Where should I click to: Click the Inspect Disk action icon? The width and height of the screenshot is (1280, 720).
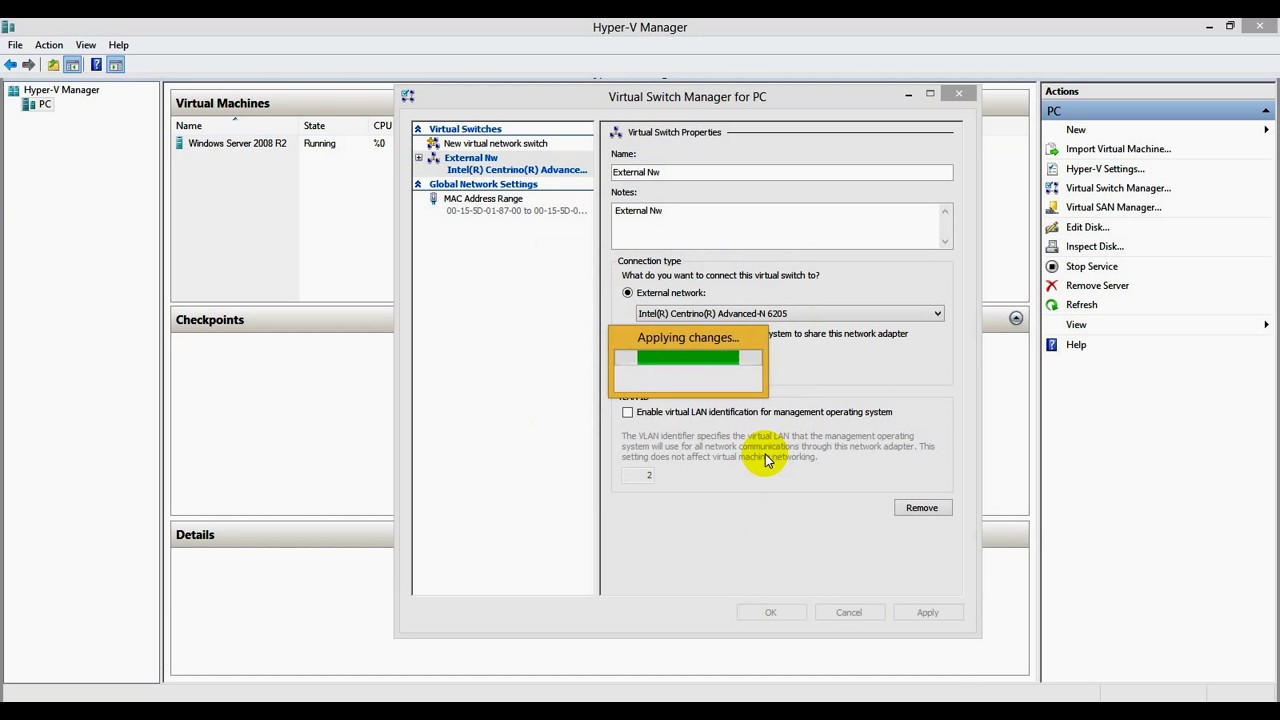1052,246
